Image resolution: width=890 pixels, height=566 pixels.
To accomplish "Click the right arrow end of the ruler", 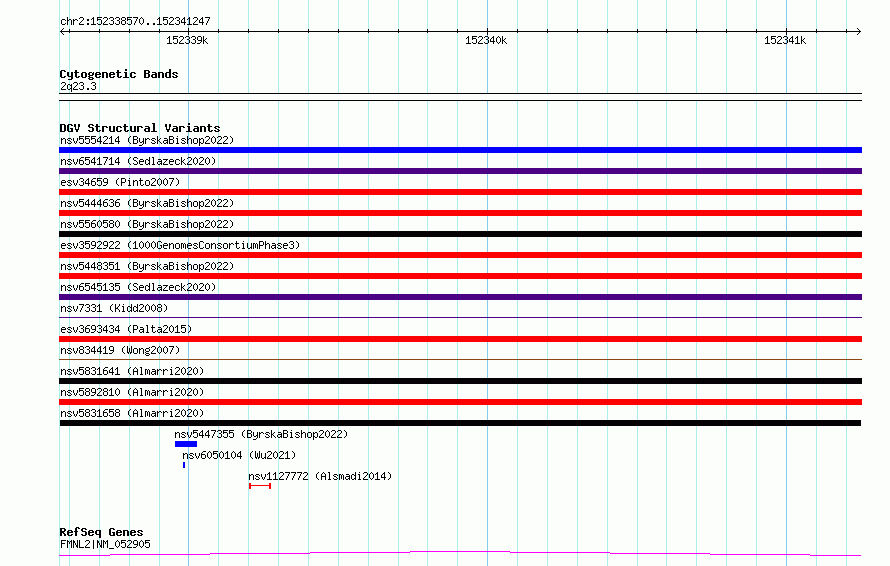I will (859, 31).
